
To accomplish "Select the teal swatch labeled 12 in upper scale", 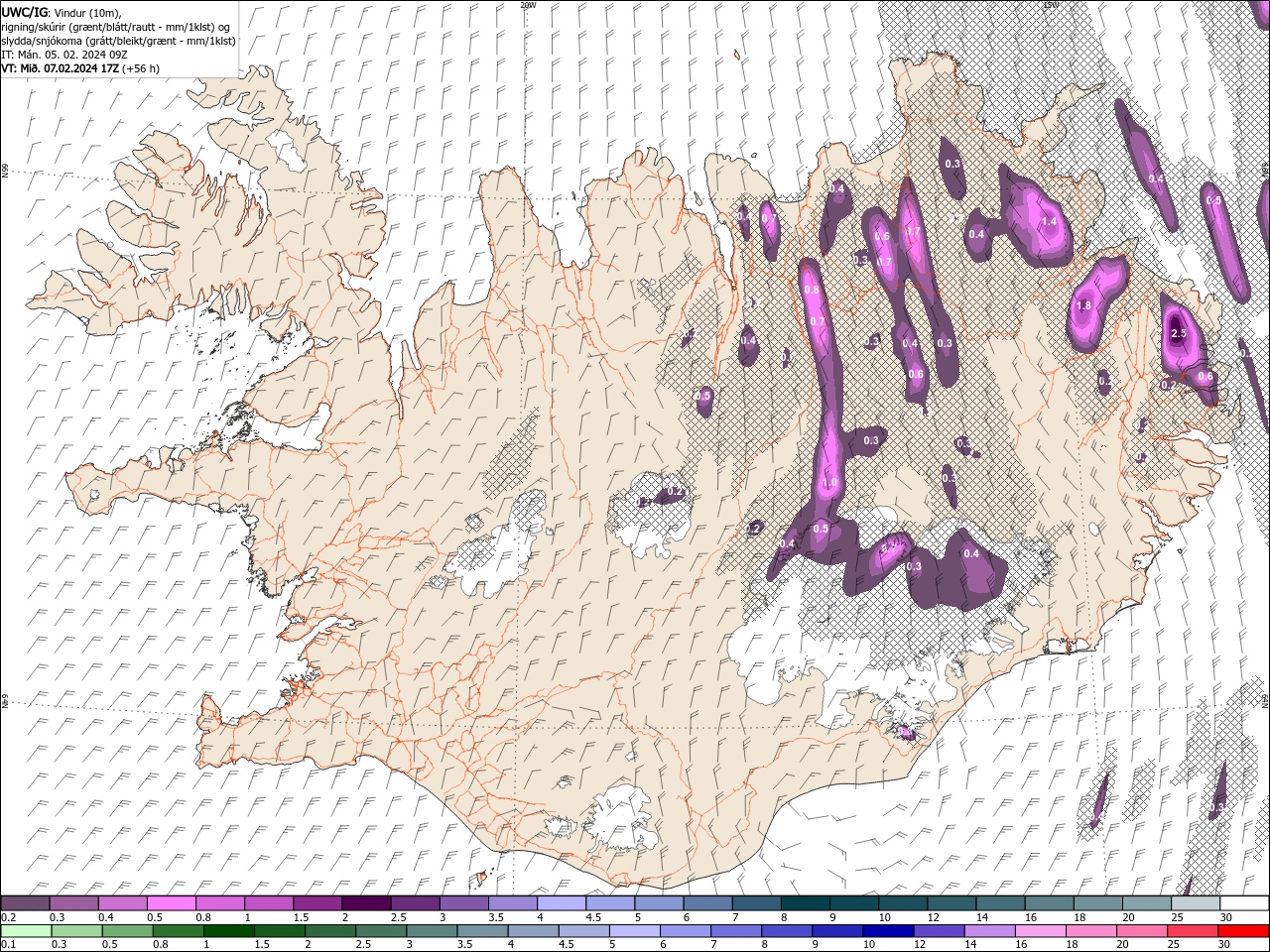I will [951, 902].
